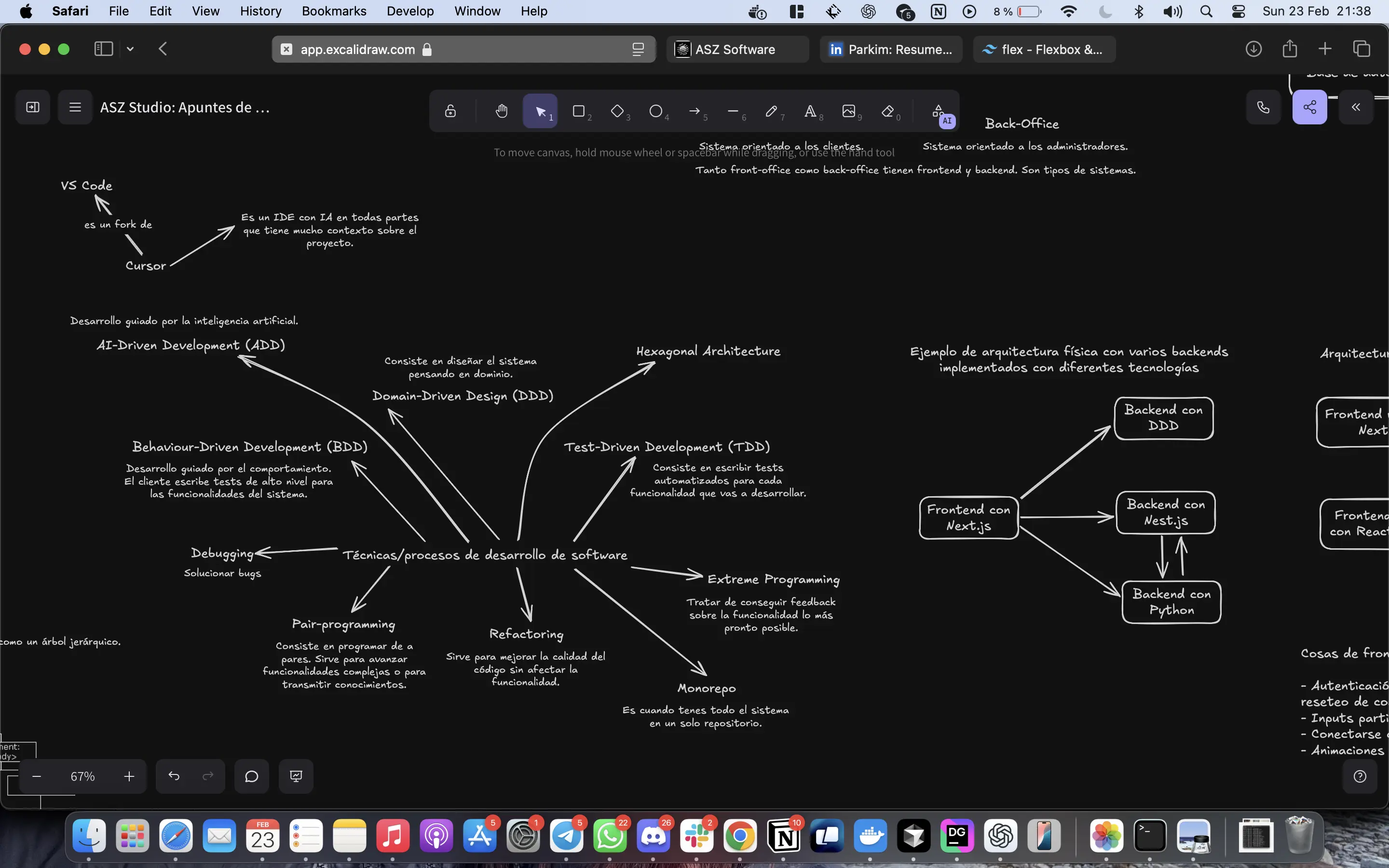1389x868 pixels.
Task: Select the Arrow tool
Action: (694, 111)
